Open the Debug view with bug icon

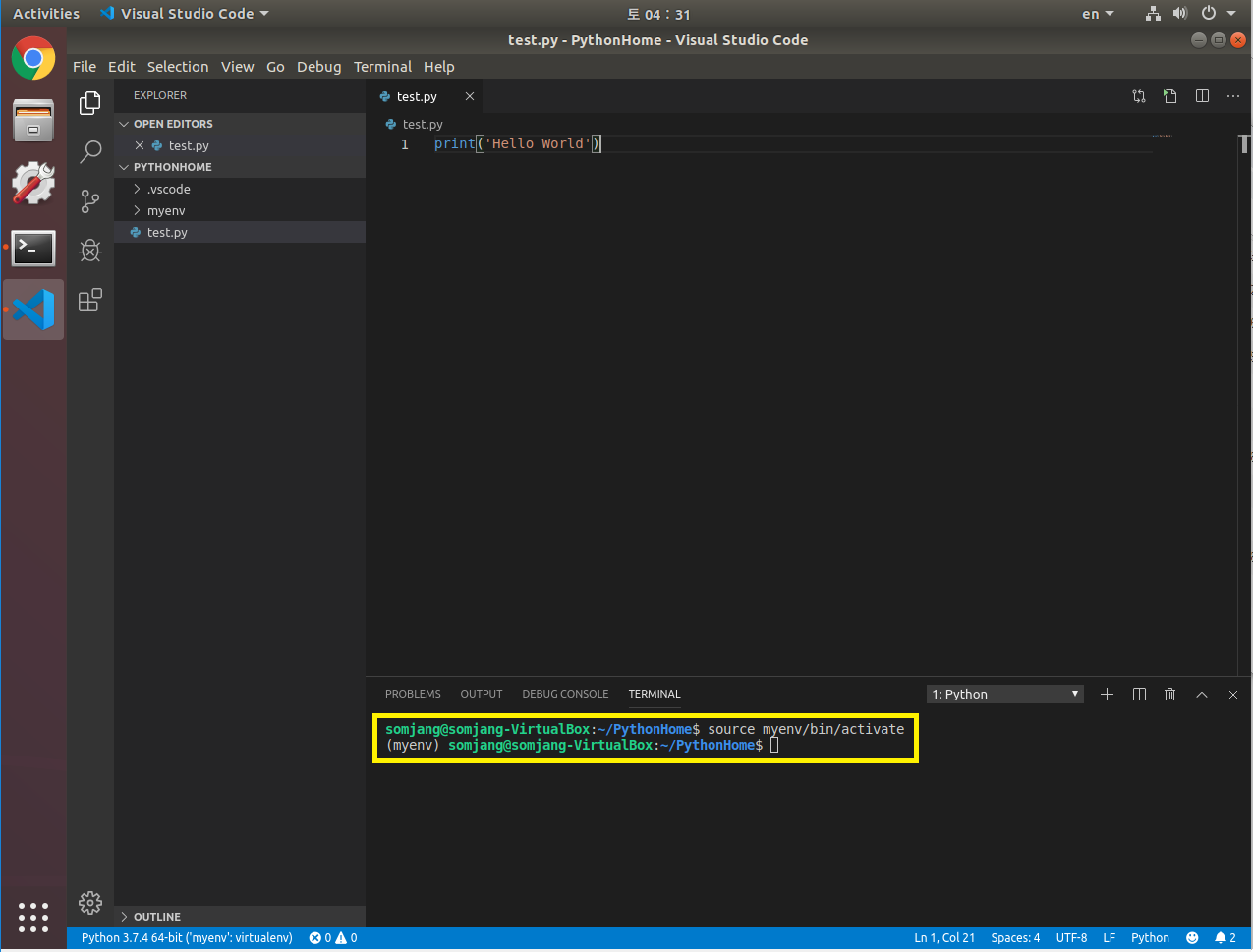point(90,251)
